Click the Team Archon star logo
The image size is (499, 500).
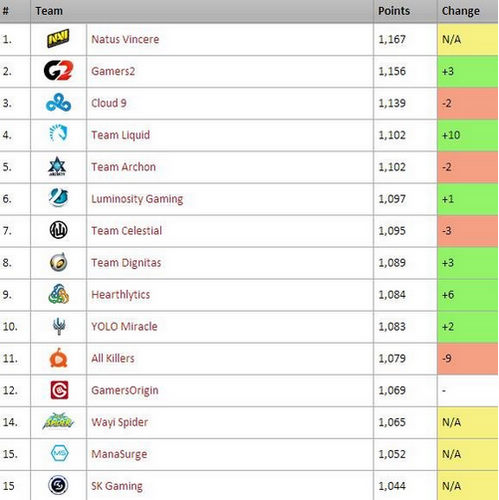[x=57, y=166]
